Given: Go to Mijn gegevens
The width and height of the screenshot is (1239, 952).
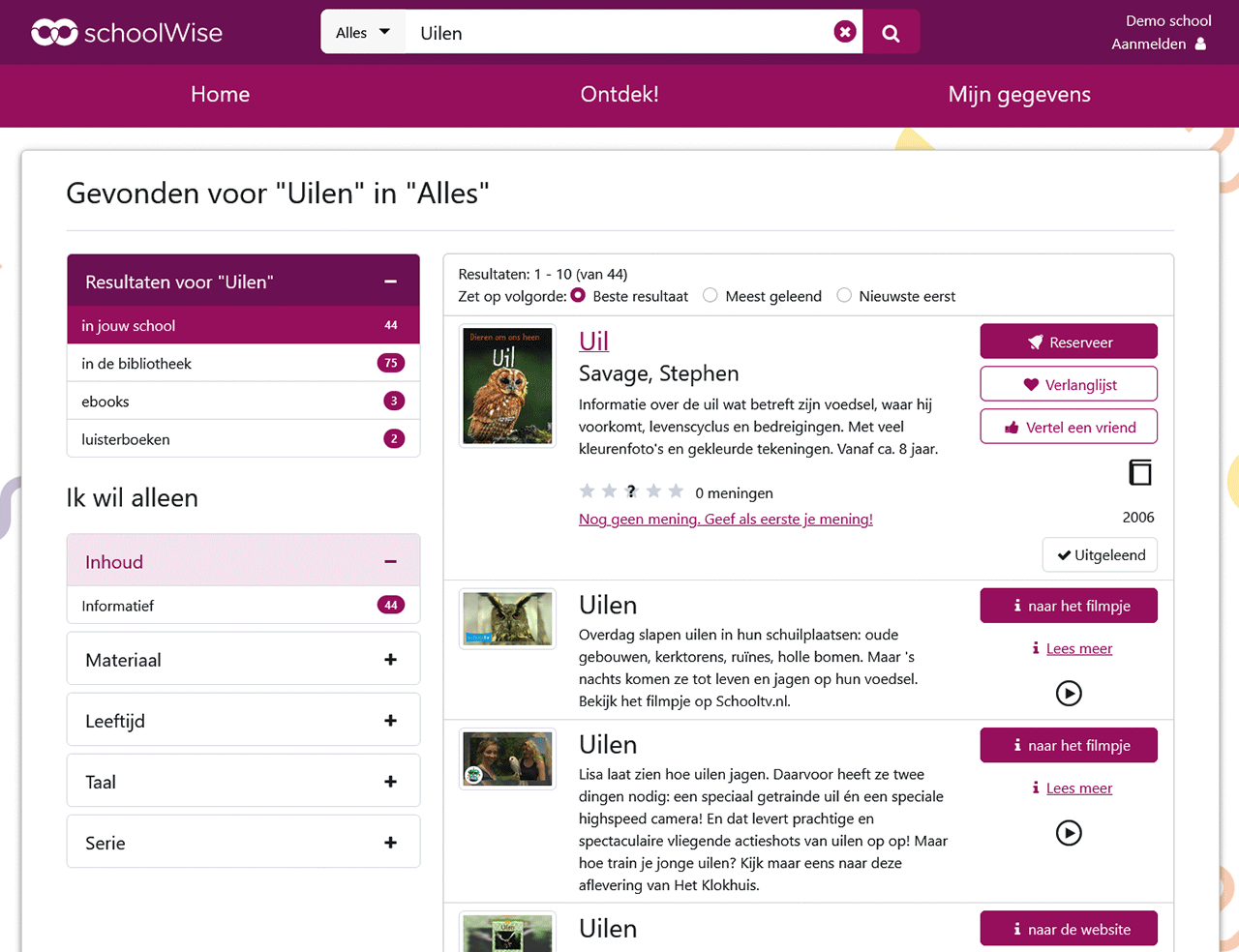Looking at the screenshot, I should click(1018, 95).
